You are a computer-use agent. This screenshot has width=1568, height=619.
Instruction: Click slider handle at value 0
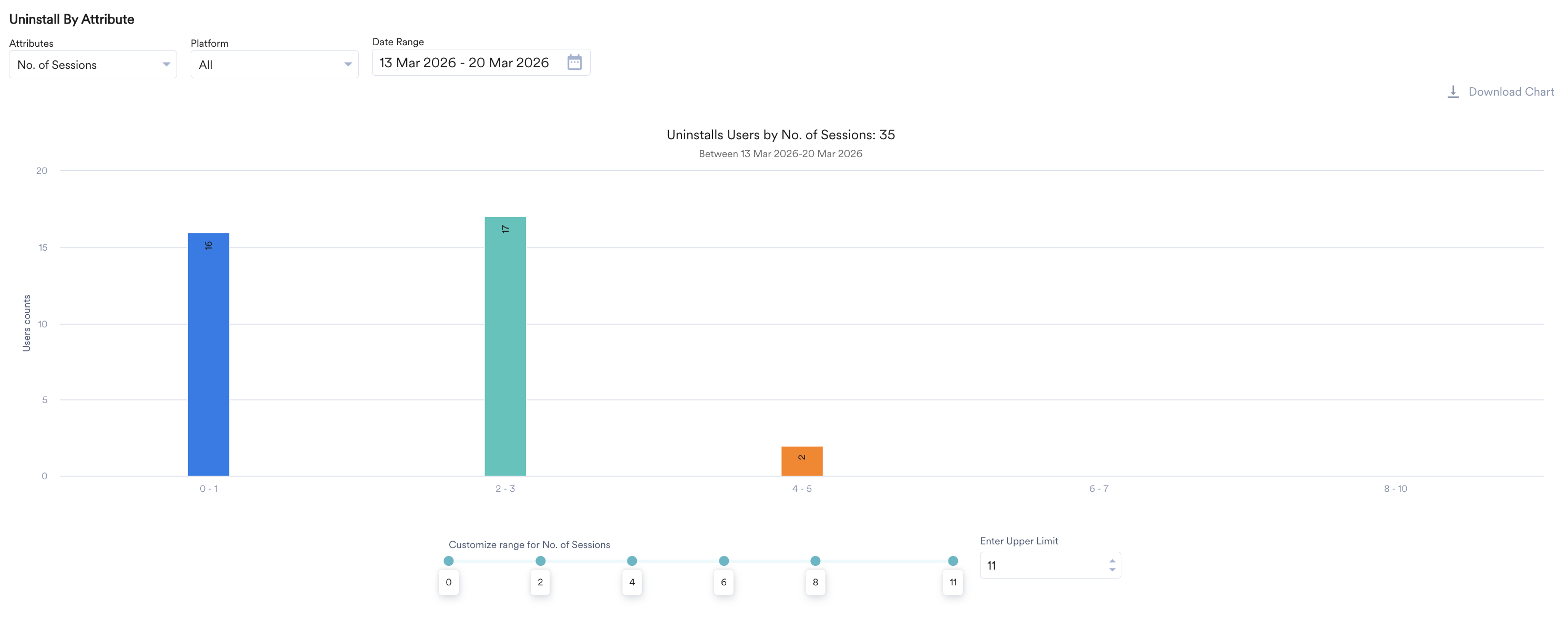[x=449, y=561]
